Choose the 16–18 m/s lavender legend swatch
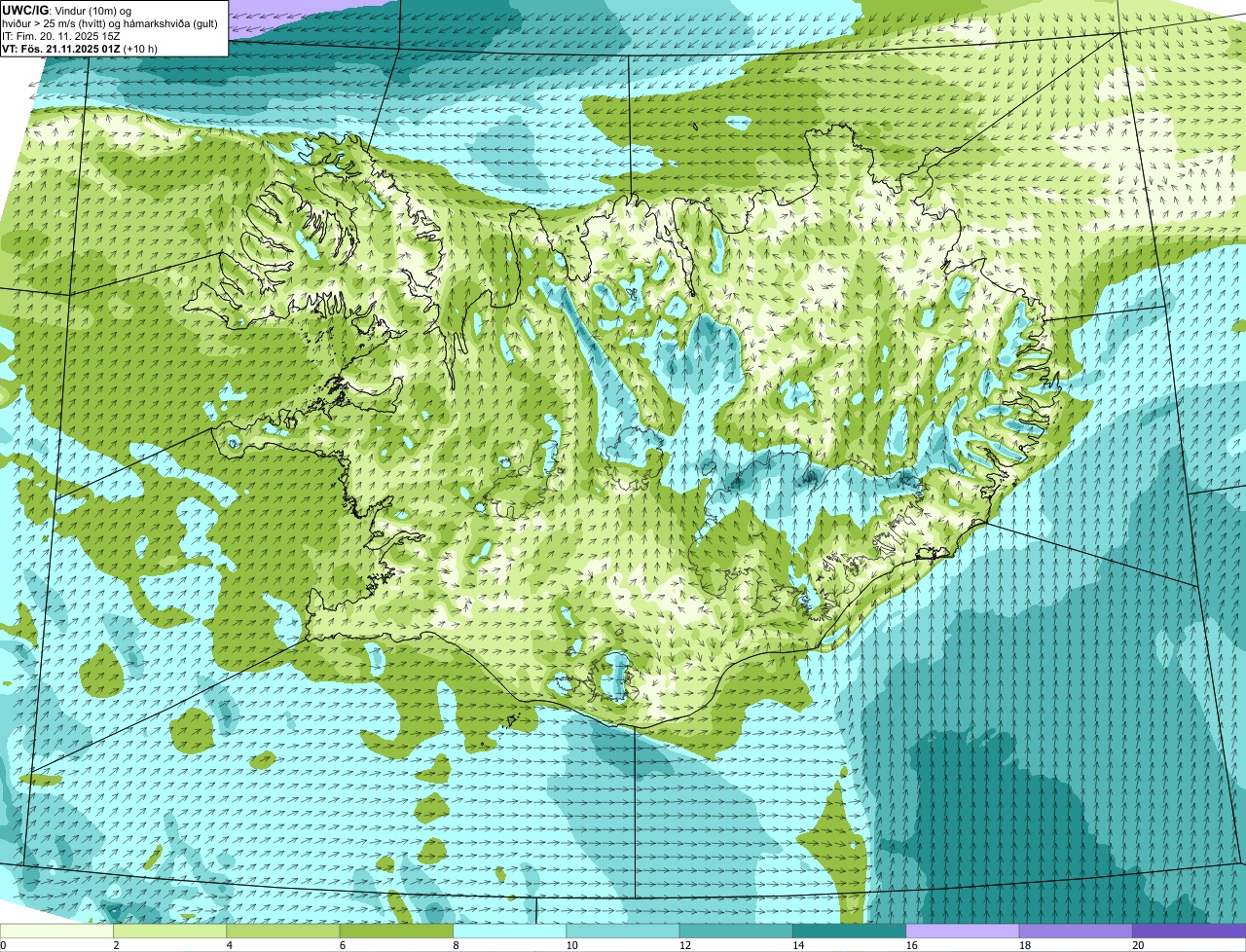 pyautogui.click(x=962, y=932)
